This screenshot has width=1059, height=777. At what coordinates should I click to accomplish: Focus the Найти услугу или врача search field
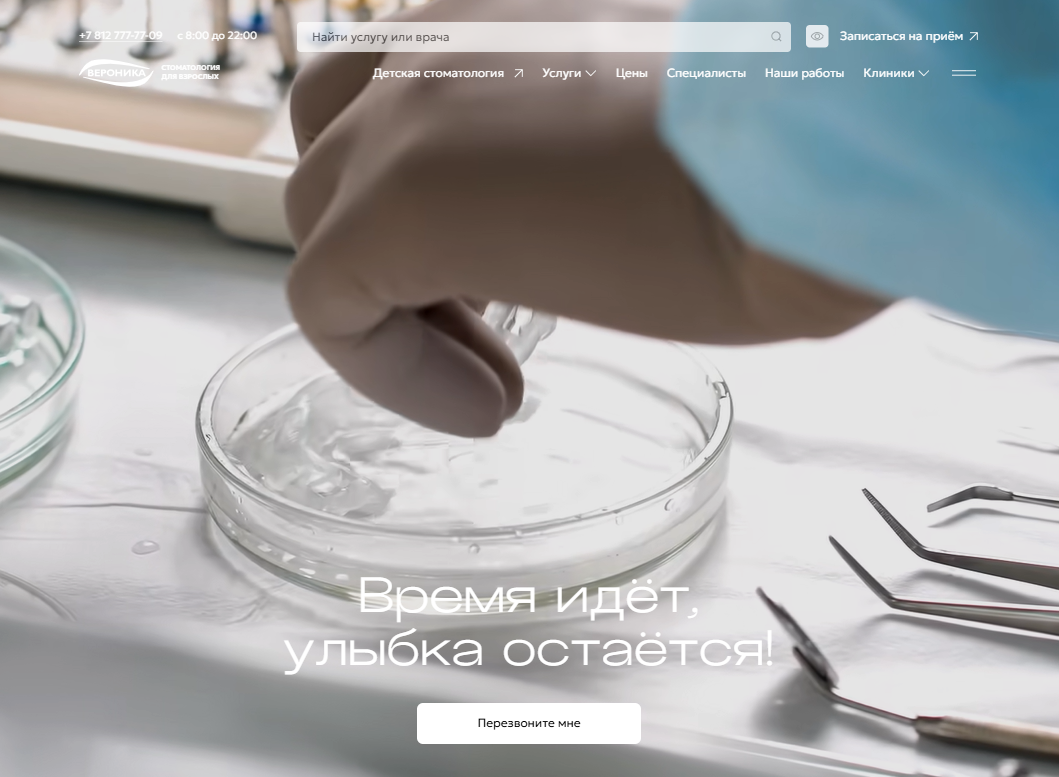pos(544,36)
